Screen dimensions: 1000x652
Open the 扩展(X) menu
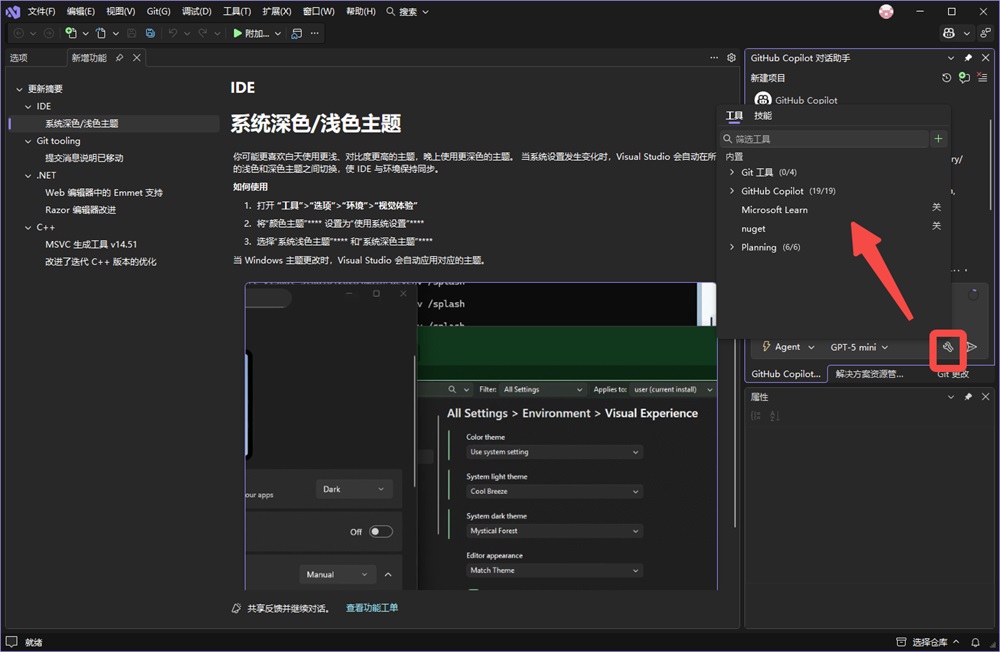pyautogui.click(x=277, y=11)
